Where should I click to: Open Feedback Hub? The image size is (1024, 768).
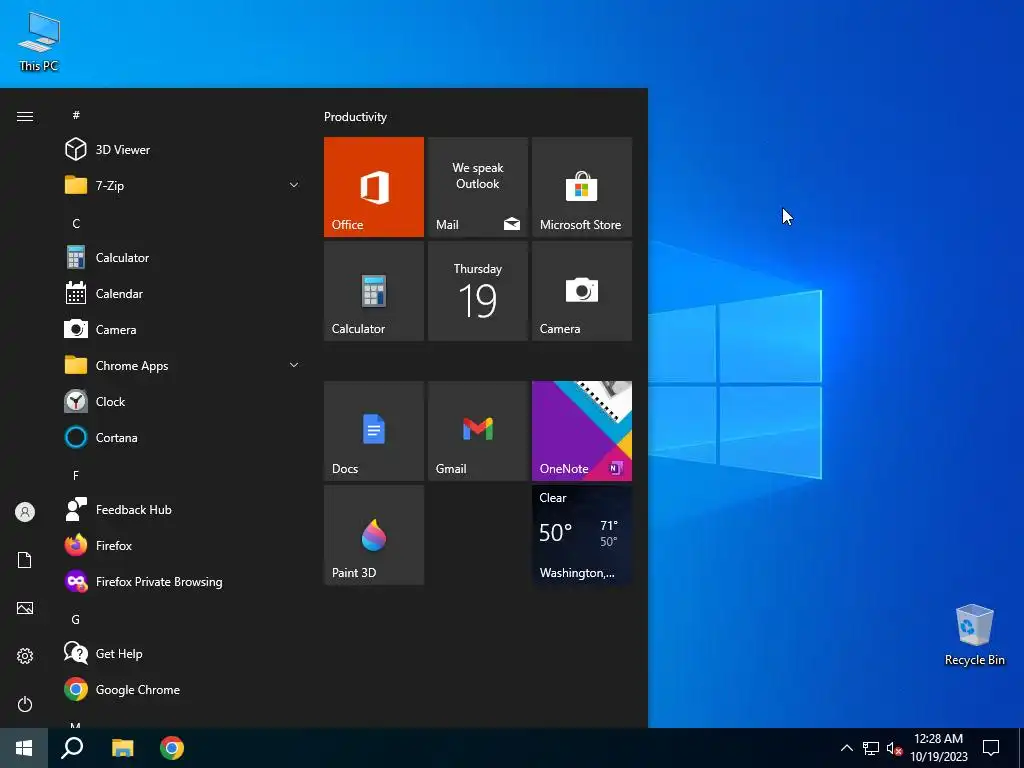pyautogui.click(x=183, y=509)
